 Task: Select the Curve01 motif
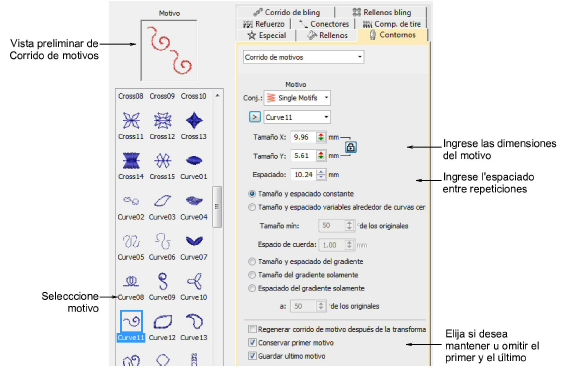(x=194, y=161)
